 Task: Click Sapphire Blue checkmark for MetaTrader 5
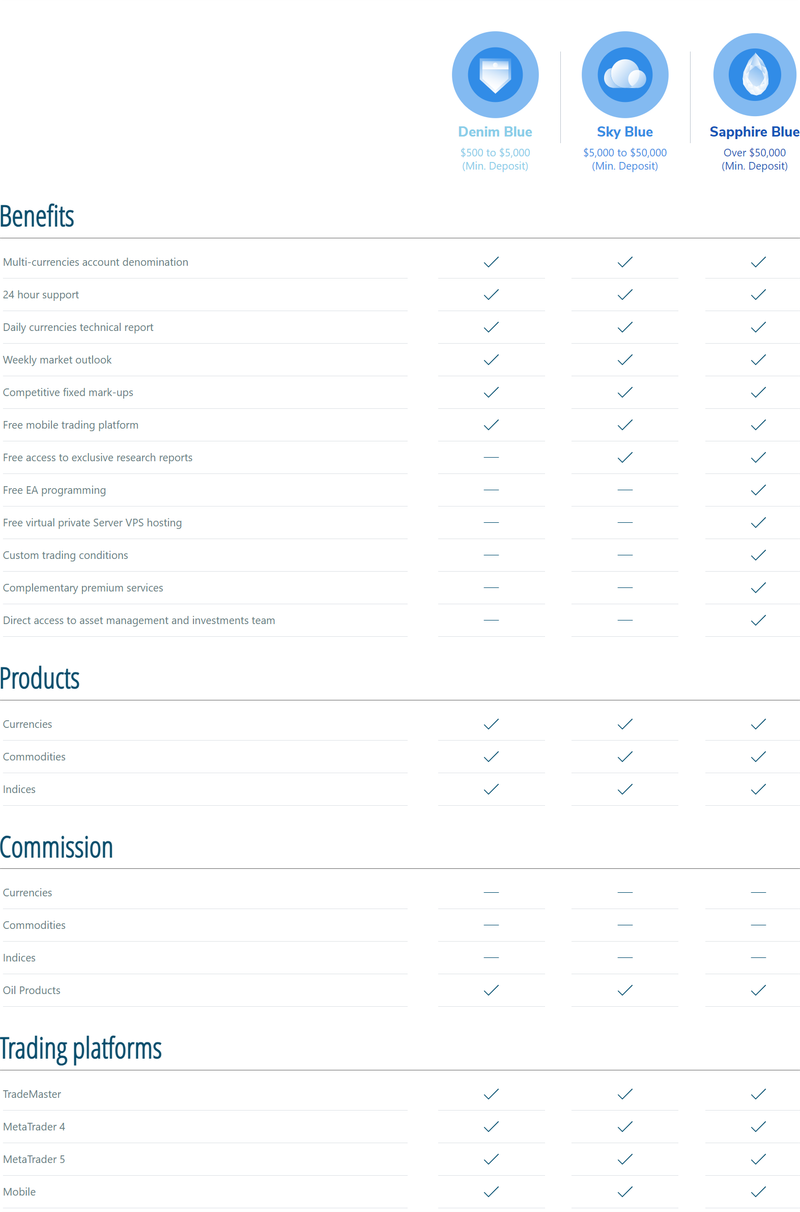(758, 1159)
